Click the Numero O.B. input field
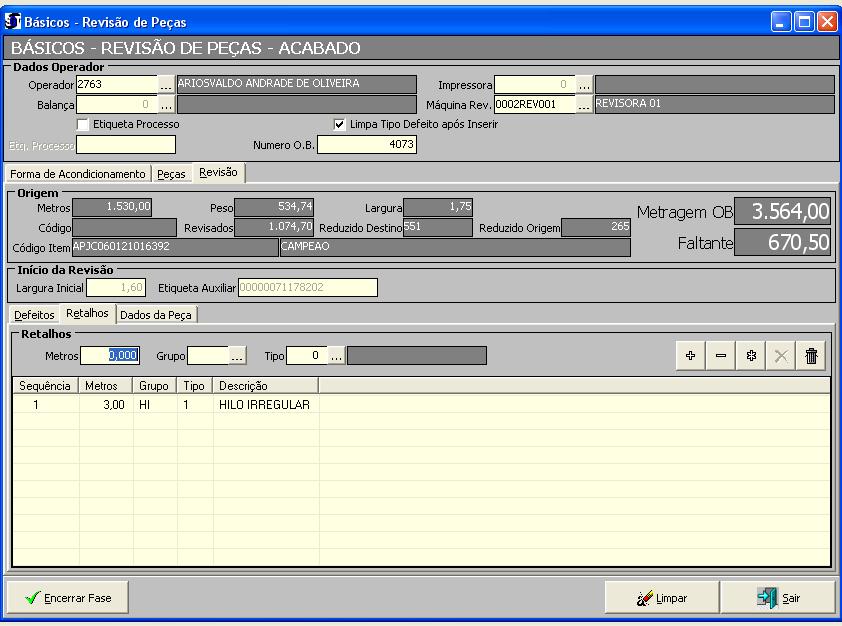Viewport: 842px width, 626px height. (x=367, y=145)
